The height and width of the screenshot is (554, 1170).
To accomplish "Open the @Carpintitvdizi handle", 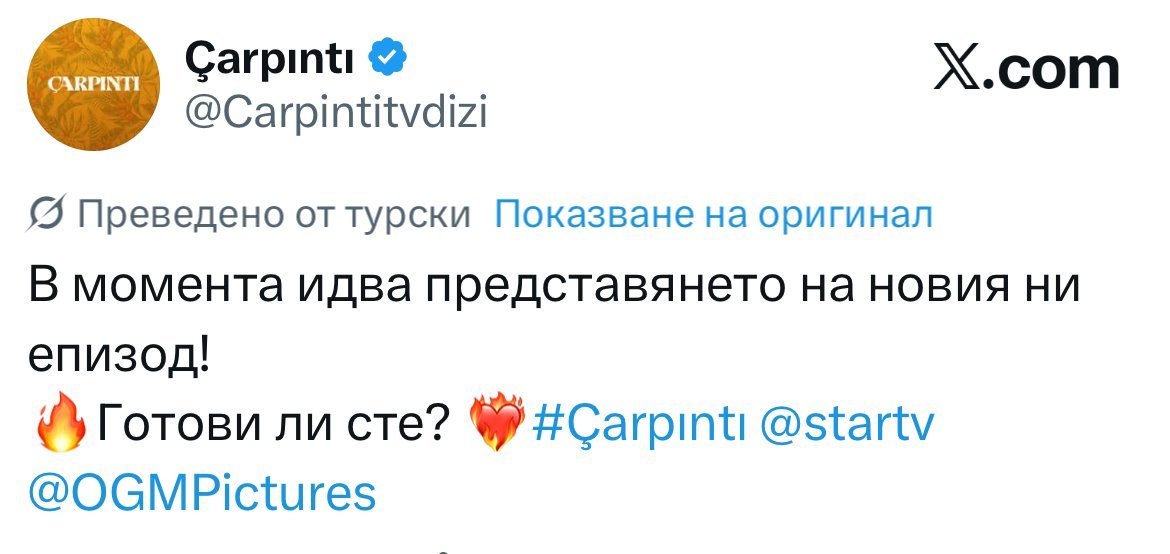I will (335, 114).
